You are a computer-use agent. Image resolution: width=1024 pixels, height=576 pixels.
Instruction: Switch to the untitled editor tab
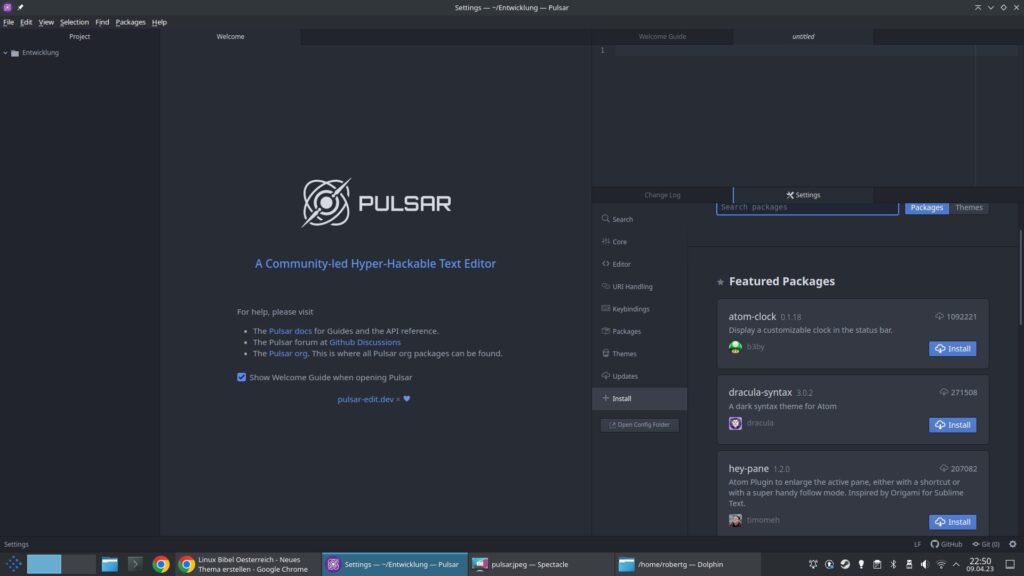[x=803, y=37]
